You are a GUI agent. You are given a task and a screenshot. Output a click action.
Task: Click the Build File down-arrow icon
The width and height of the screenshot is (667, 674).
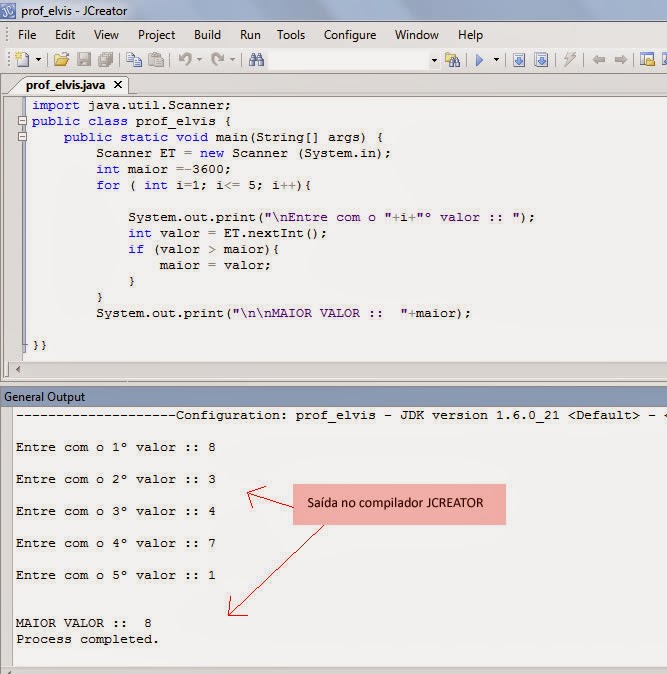coord(519,60)
